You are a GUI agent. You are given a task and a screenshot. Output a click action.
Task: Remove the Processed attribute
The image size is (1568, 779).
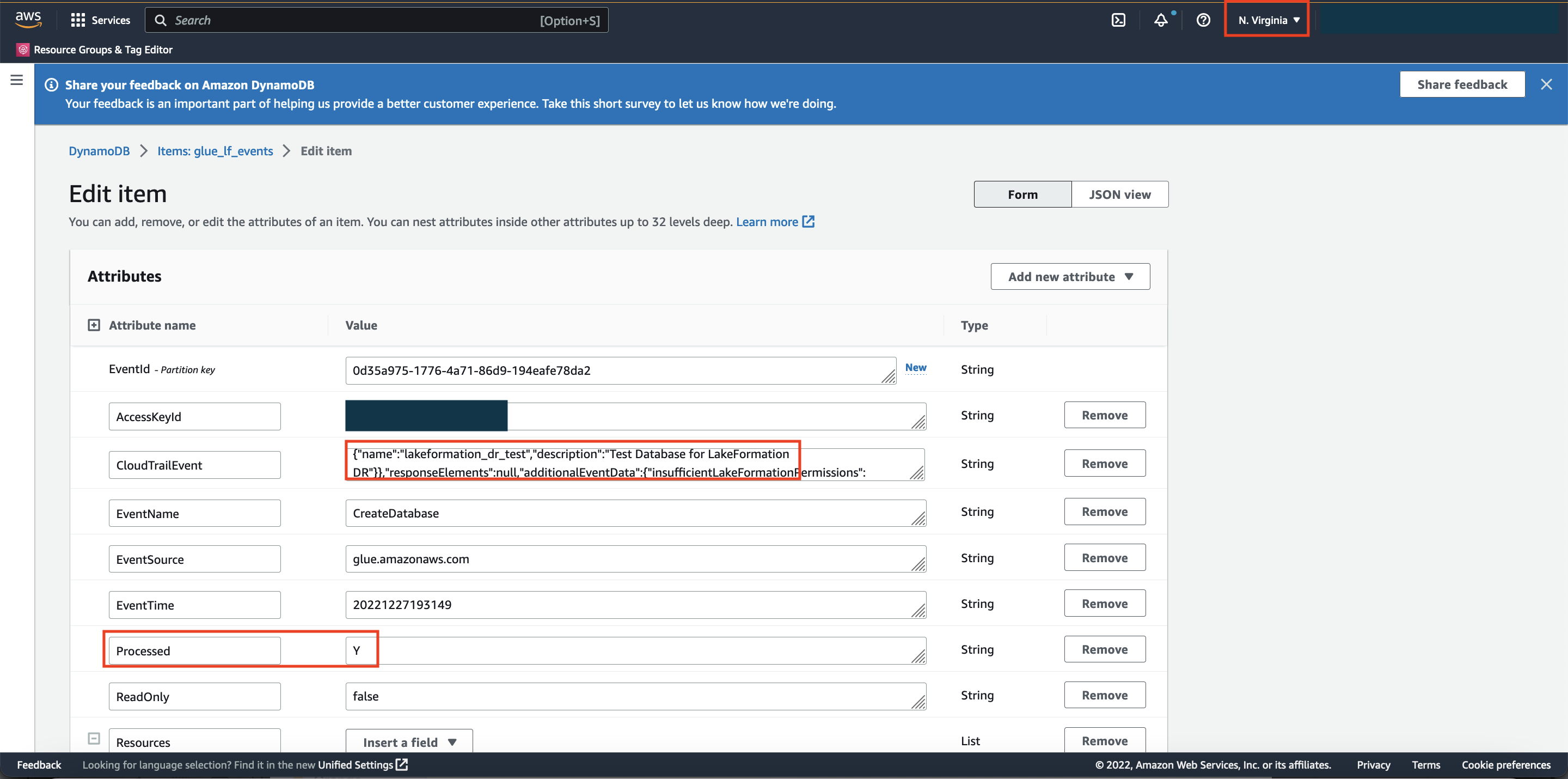point(1105,649)
